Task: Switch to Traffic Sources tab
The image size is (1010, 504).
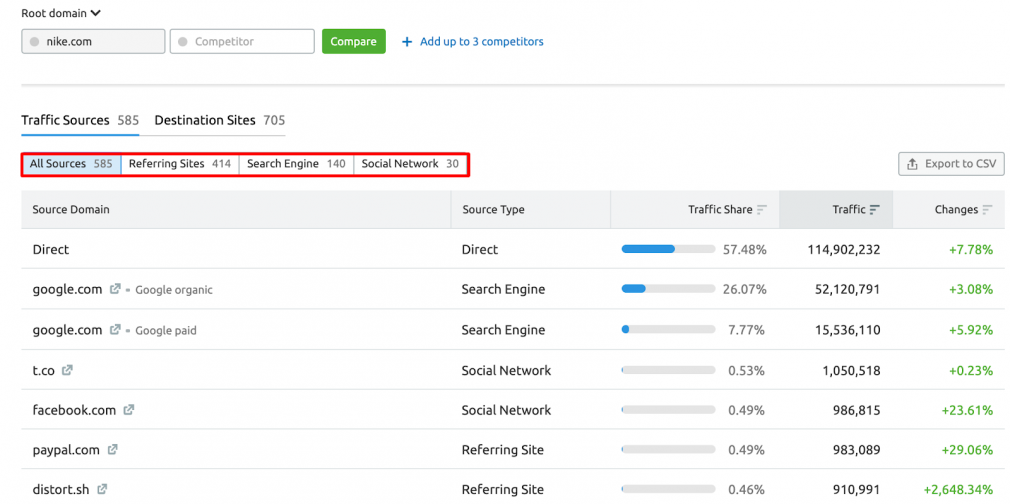Action: click(80, 120)
